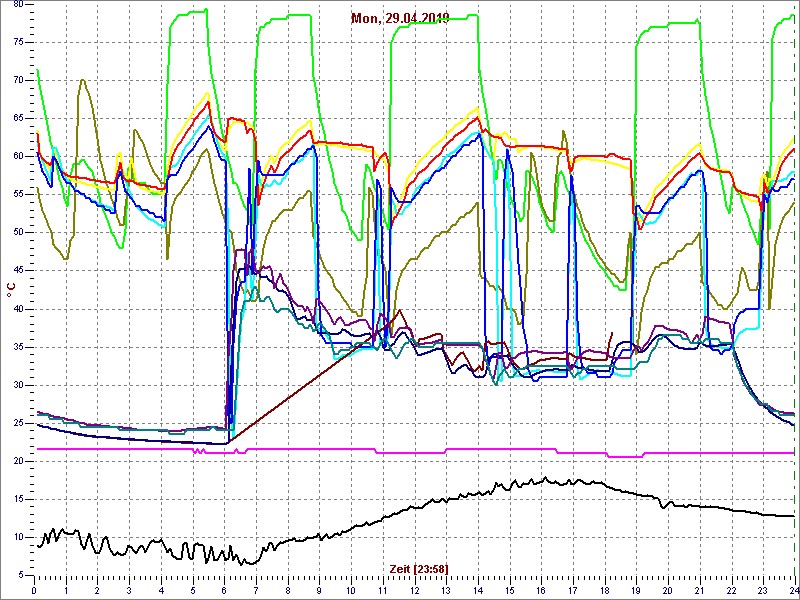Pick hour 3 on the time axis
This screenshot has width=800, height=600.
pos(129,590)
